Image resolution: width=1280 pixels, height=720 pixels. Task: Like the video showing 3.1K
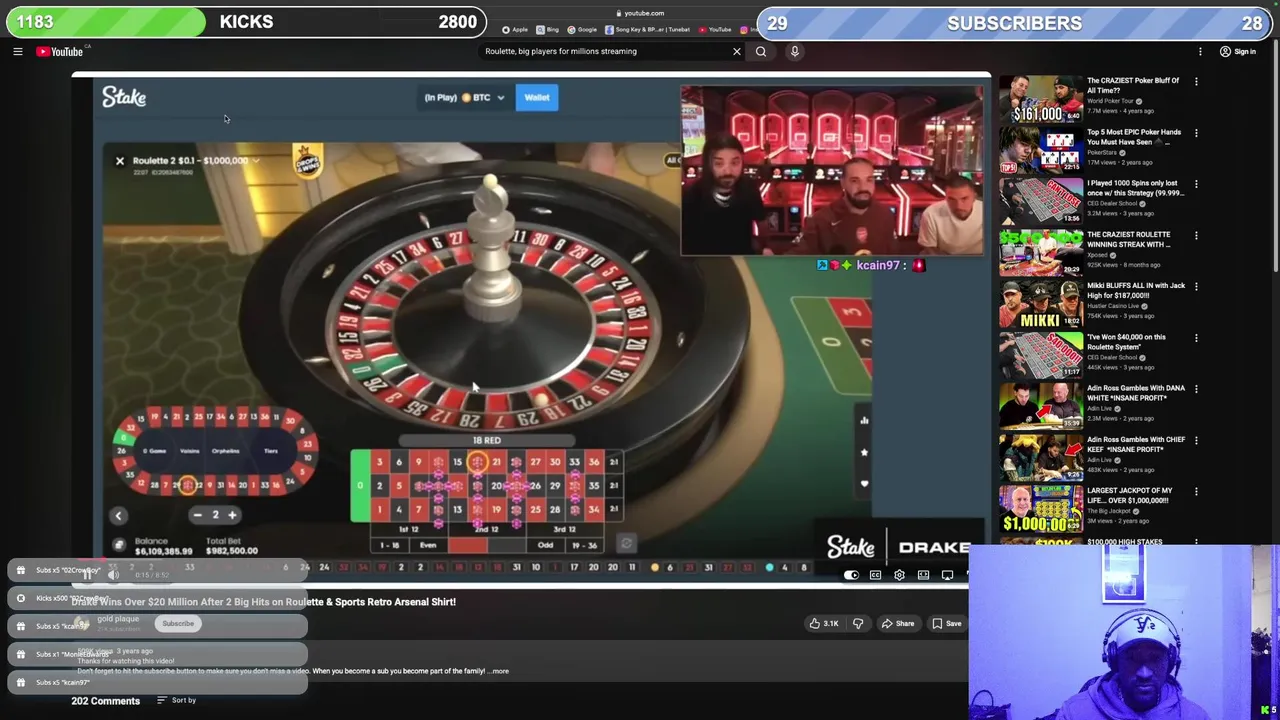pos(824,624)
